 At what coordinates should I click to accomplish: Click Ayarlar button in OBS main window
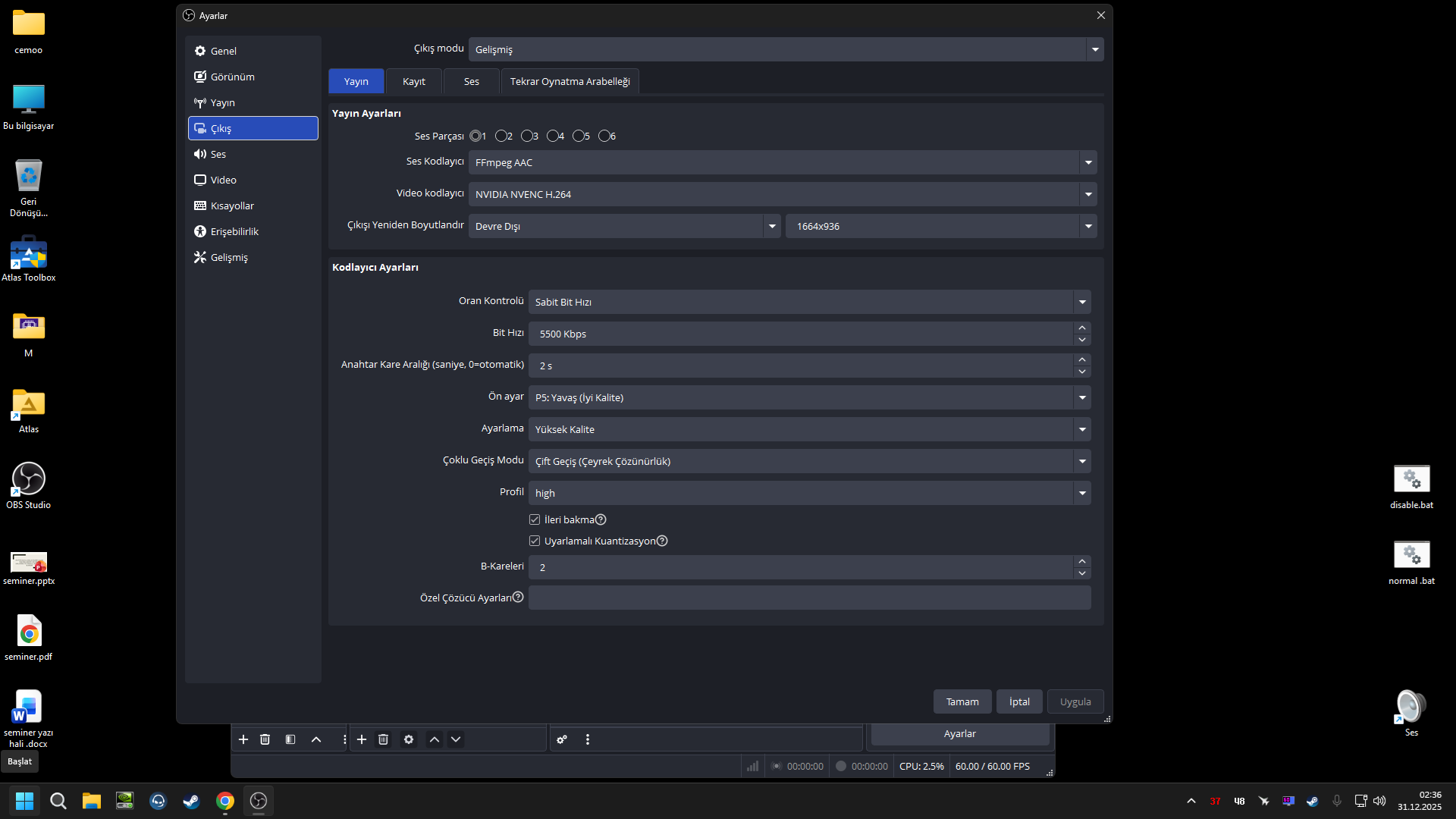pos(960,733)
